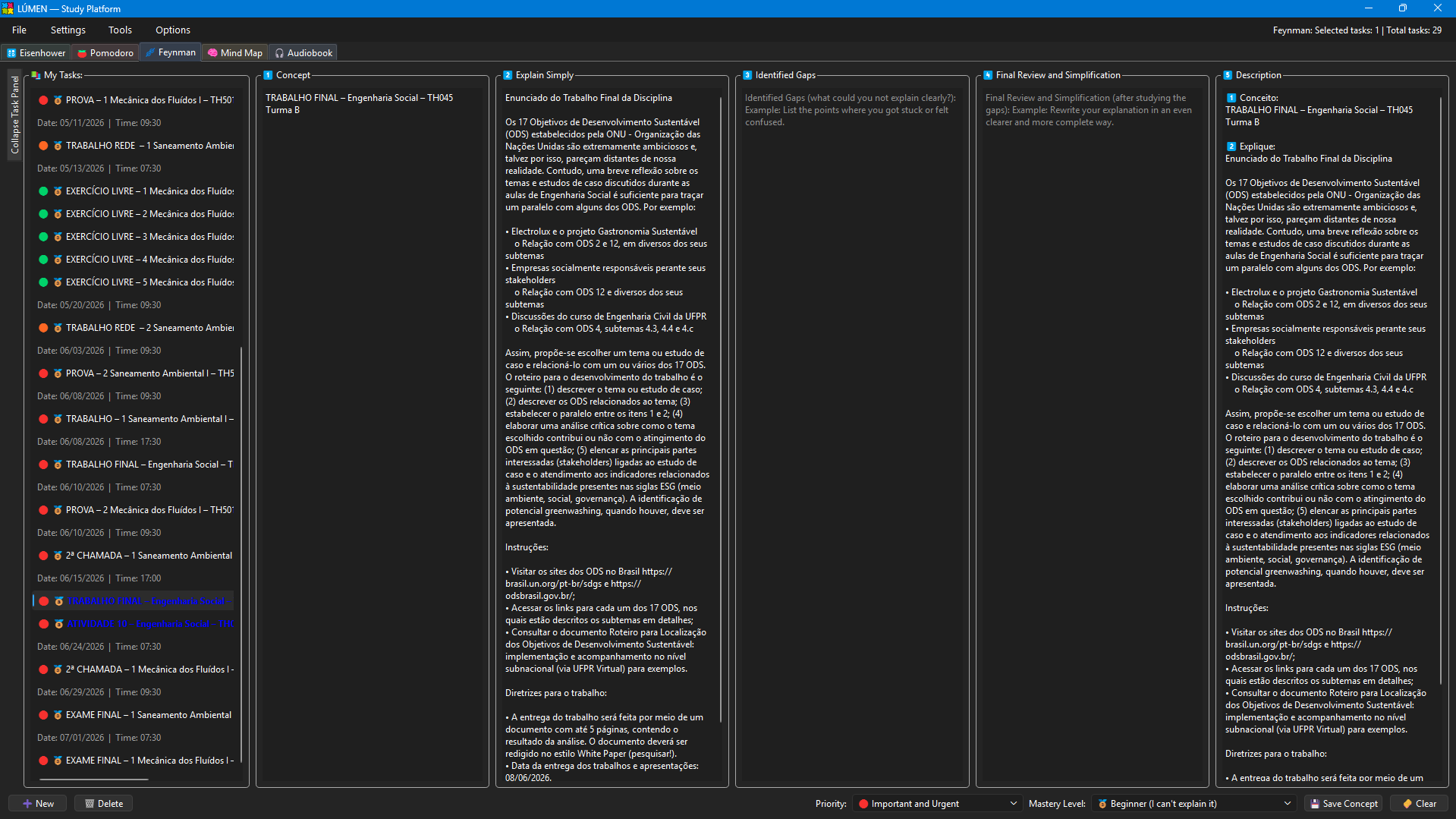Click red status dot of TRABALHO – 1 Saneamento
Image resolution: width=1456 pixels, height=819 pixels.
(43, 419)
